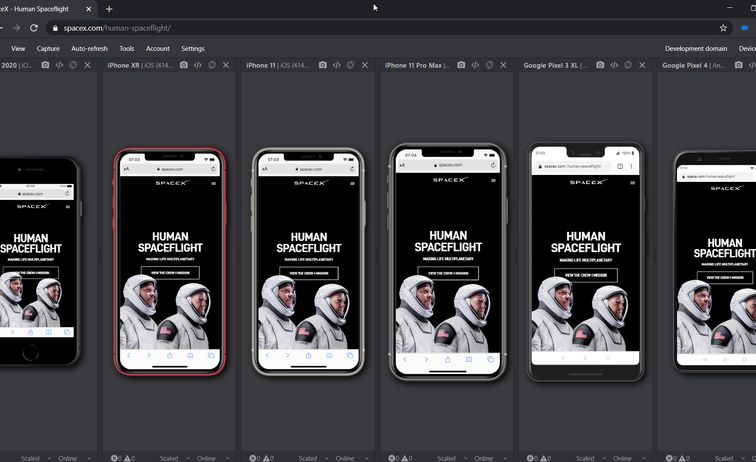
Task: Close the iPhone XR device panel
Action: [x=226, y=65]
